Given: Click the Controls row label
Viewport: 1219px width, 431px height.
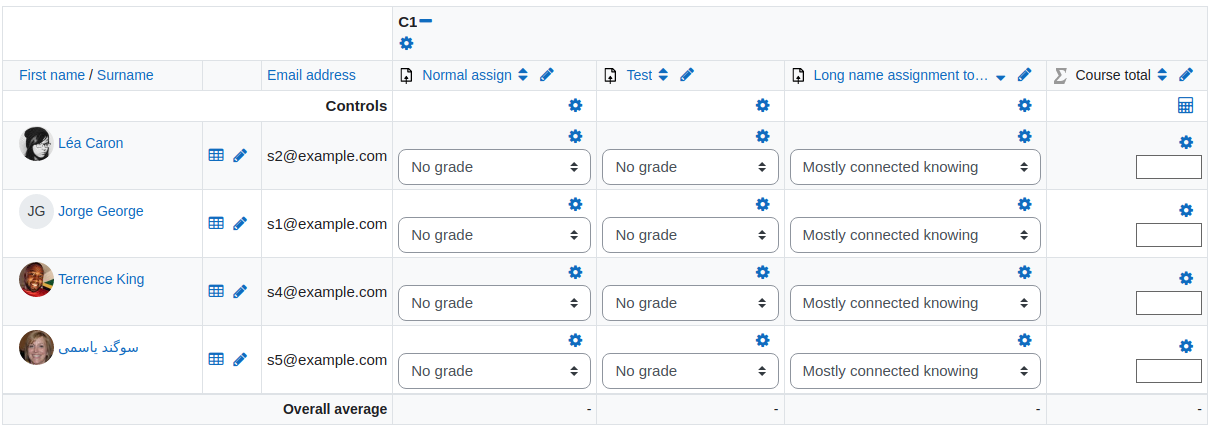Looking at the screenshot, I should [x=356, y=105].
